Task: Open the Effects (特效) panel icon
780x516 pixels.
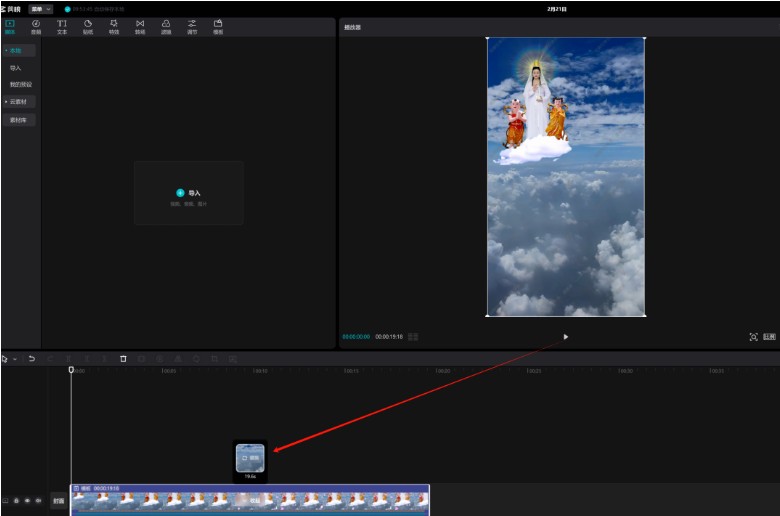Action: click(114, 26)
